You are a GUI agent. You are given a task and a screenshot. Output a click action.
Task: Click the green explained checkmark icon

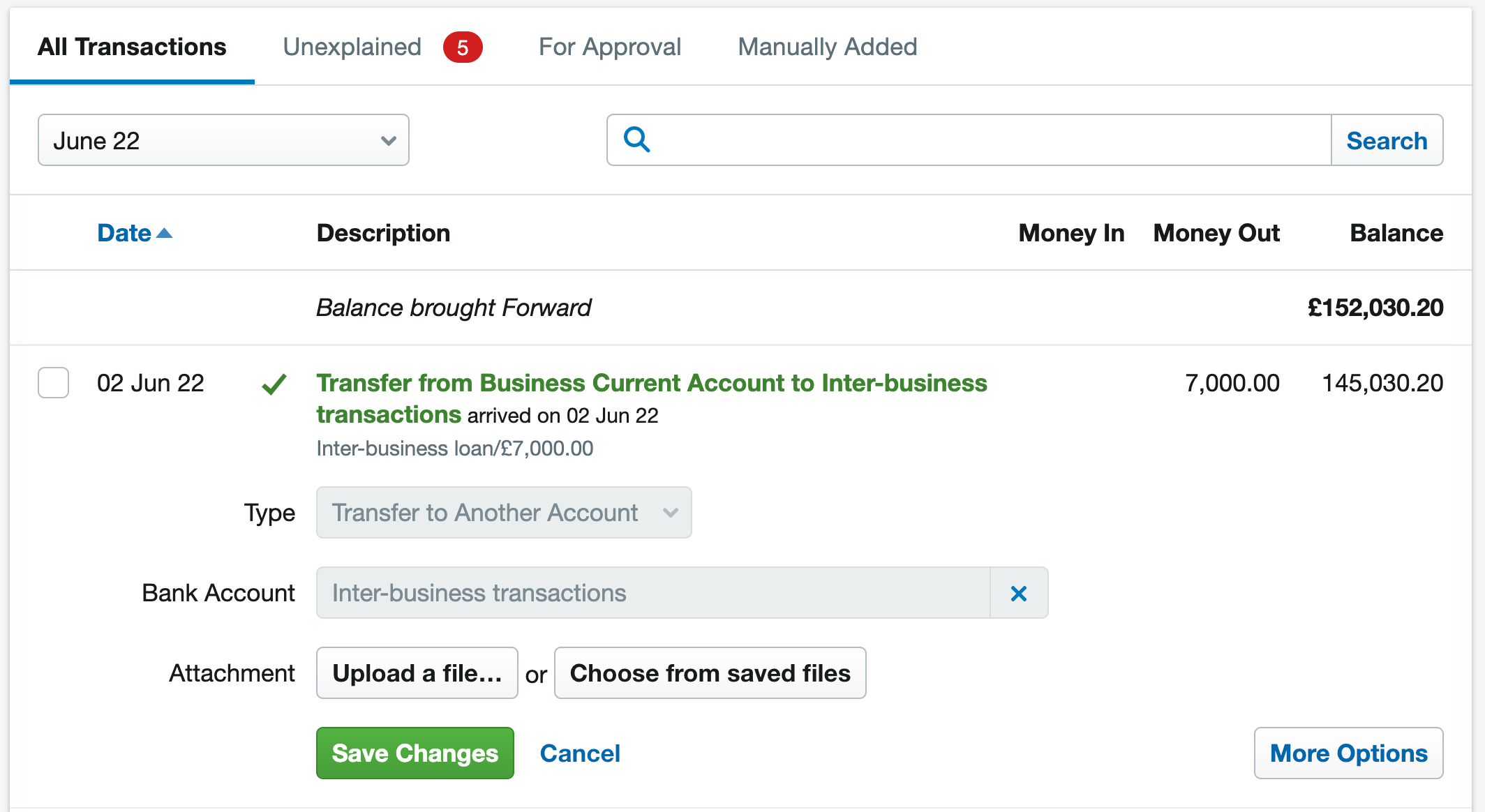(274, 384)
